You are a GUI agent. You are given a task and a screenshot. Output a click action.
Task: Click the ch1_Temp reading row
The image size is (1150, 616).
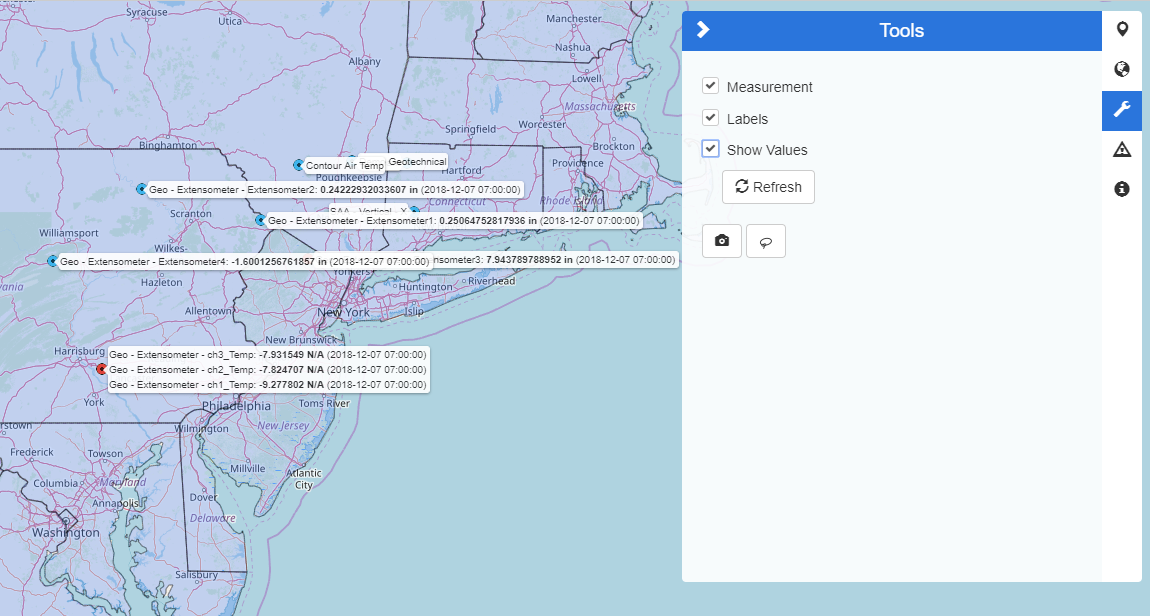click(x=268, y=384)
